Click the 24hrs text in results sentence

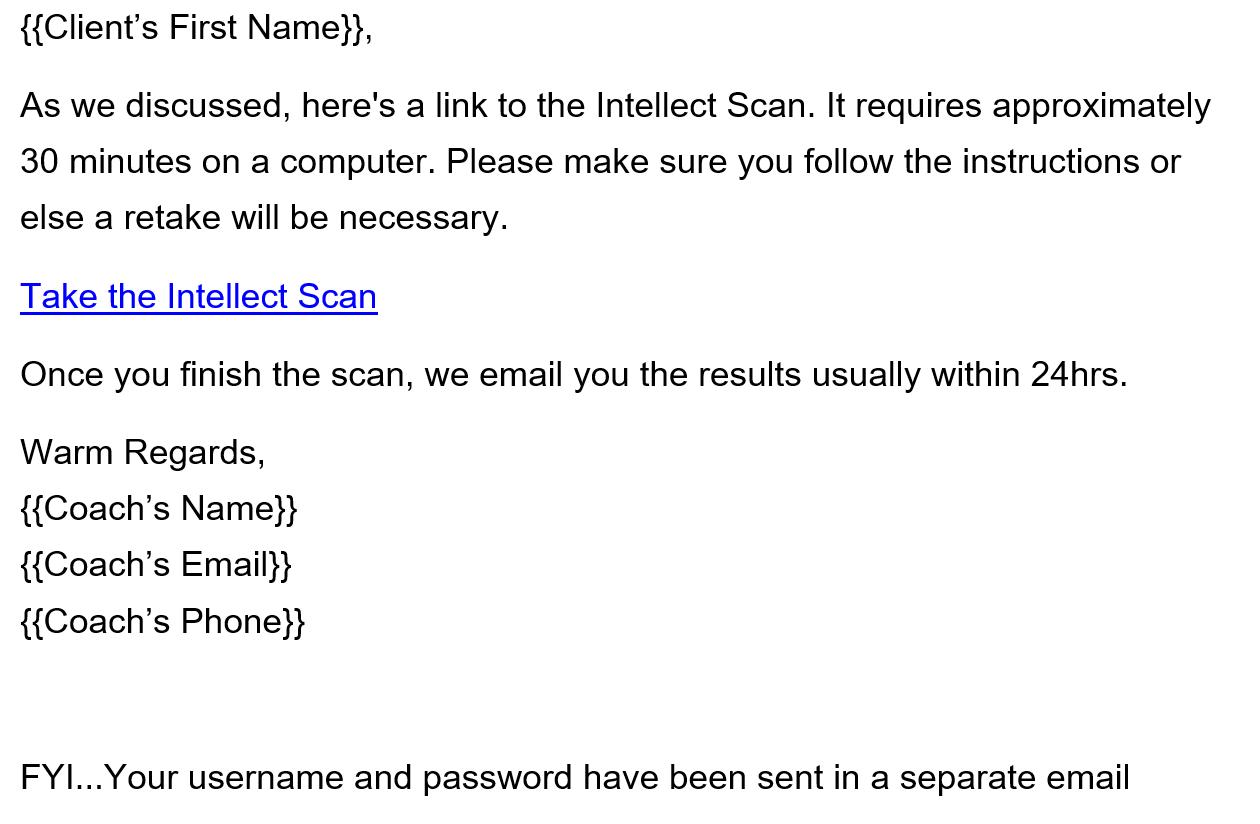click(1079, 375)
